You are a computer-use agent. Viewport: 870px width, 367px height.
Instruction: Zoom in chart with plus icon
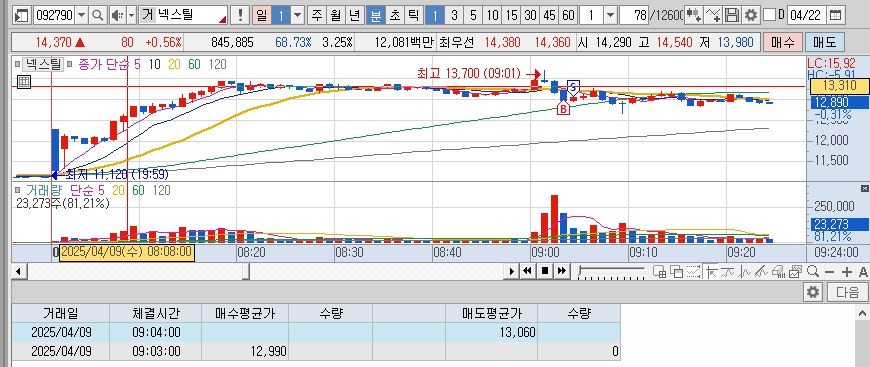click(847, 272)
